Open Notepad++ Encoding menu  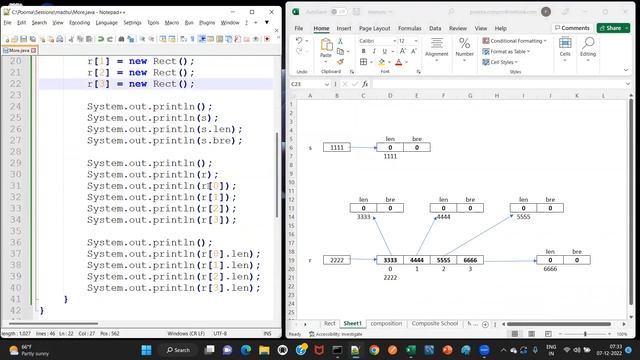80,23
